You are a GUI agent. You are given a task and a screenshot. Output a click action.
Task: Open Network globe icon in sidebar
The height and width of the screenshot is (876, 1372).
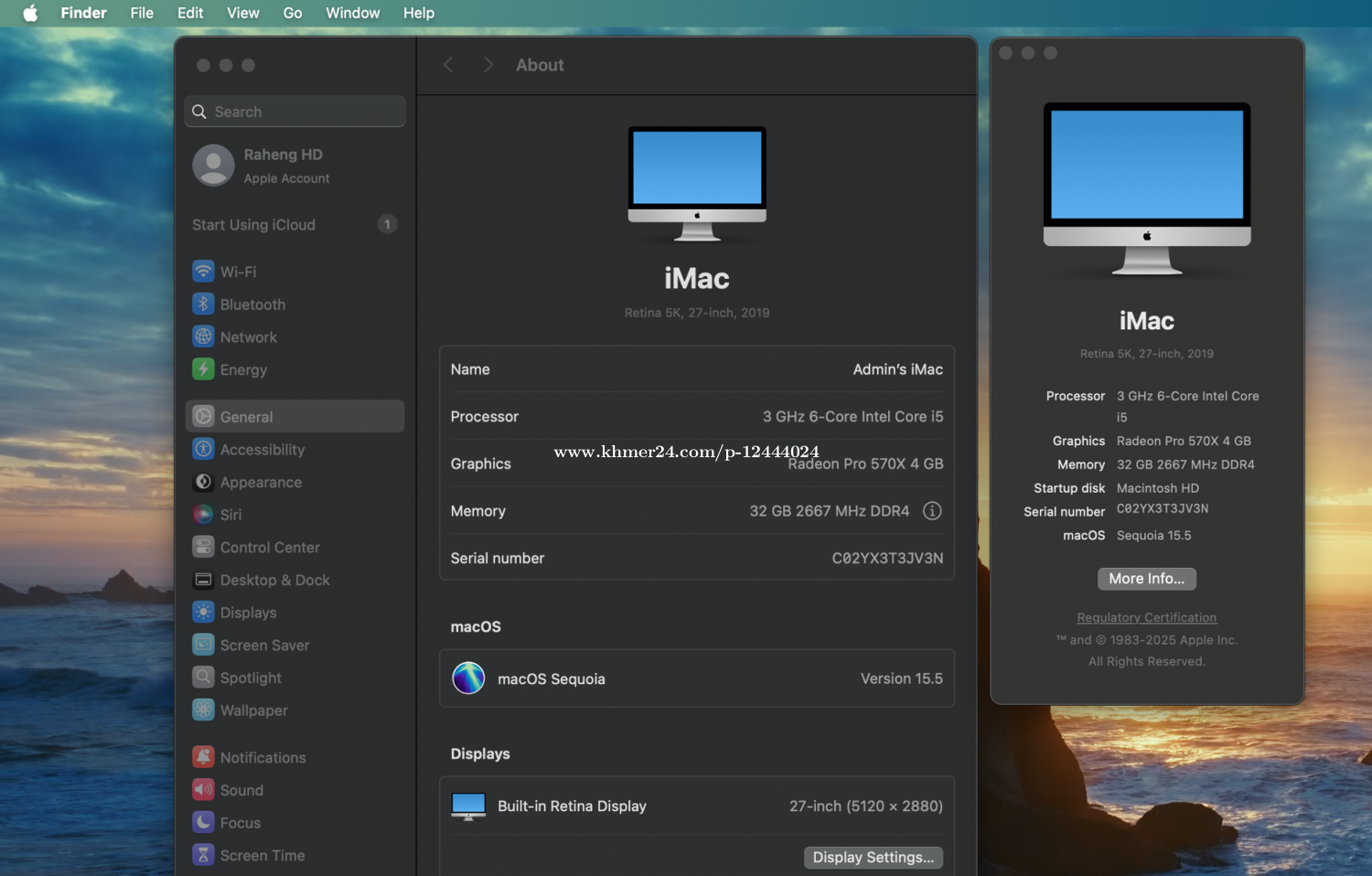tap(203, 337)
